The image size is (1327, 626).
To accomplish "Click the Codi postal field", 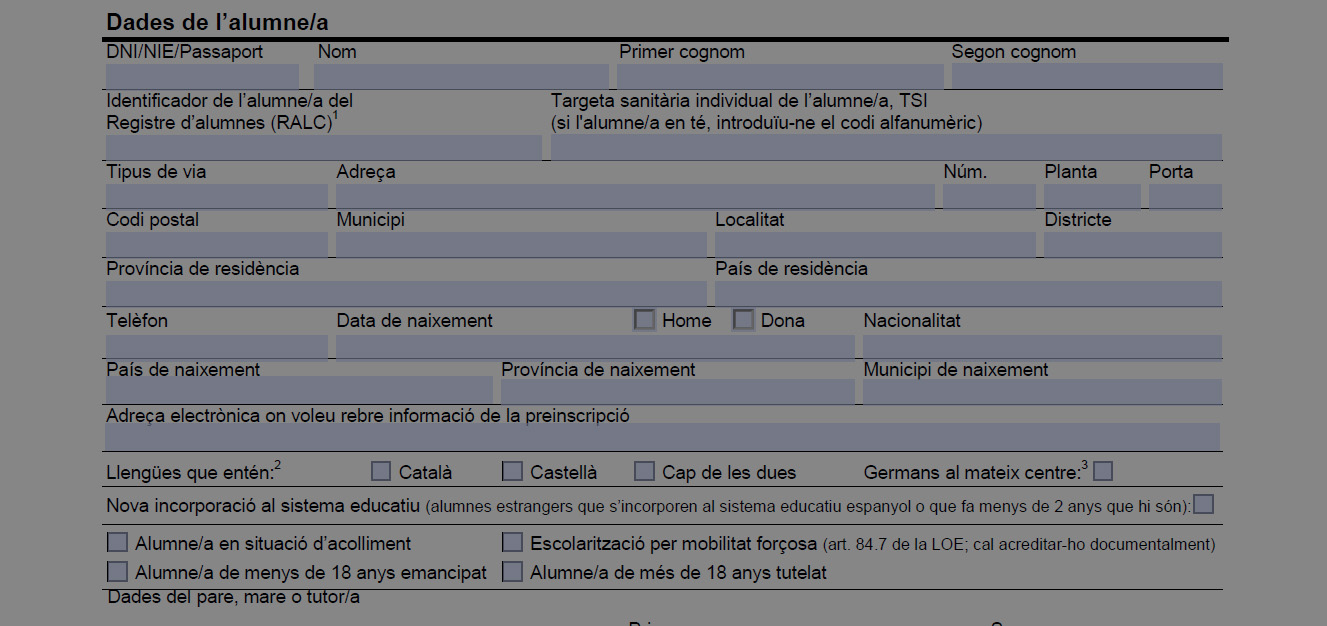I will tap(216, 245).
